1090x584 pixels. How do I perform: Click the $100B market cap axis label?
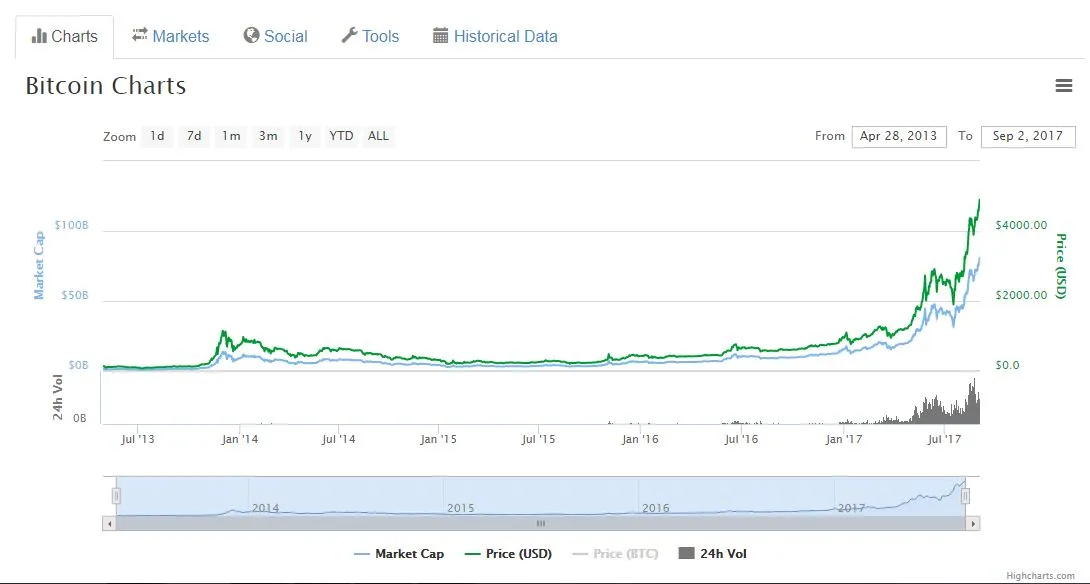(72, 225)
